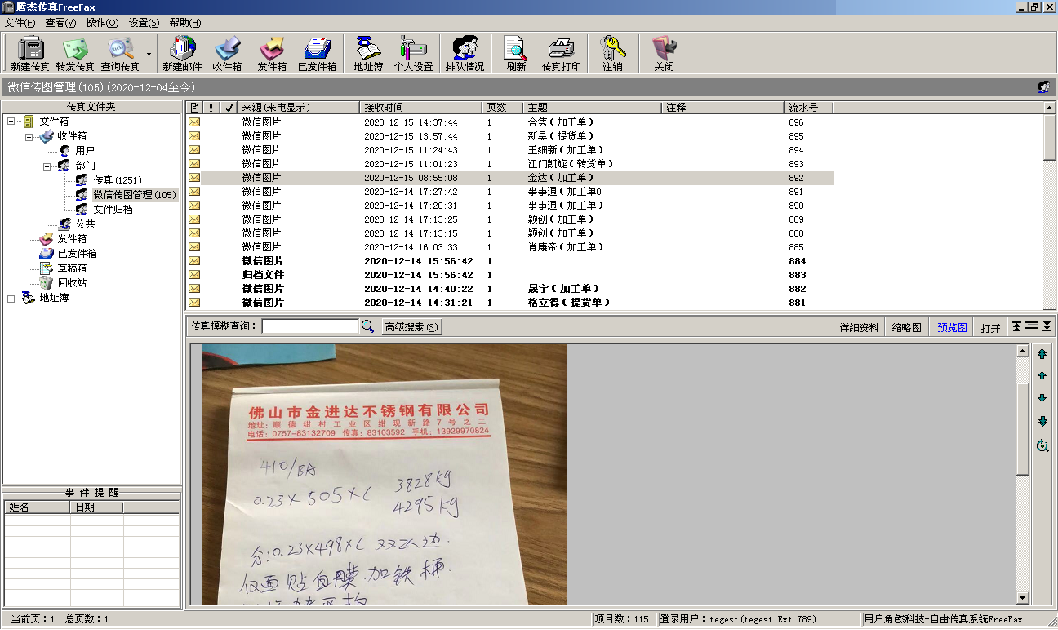Switch to the 预览图 tab

(x=952, y=328)
